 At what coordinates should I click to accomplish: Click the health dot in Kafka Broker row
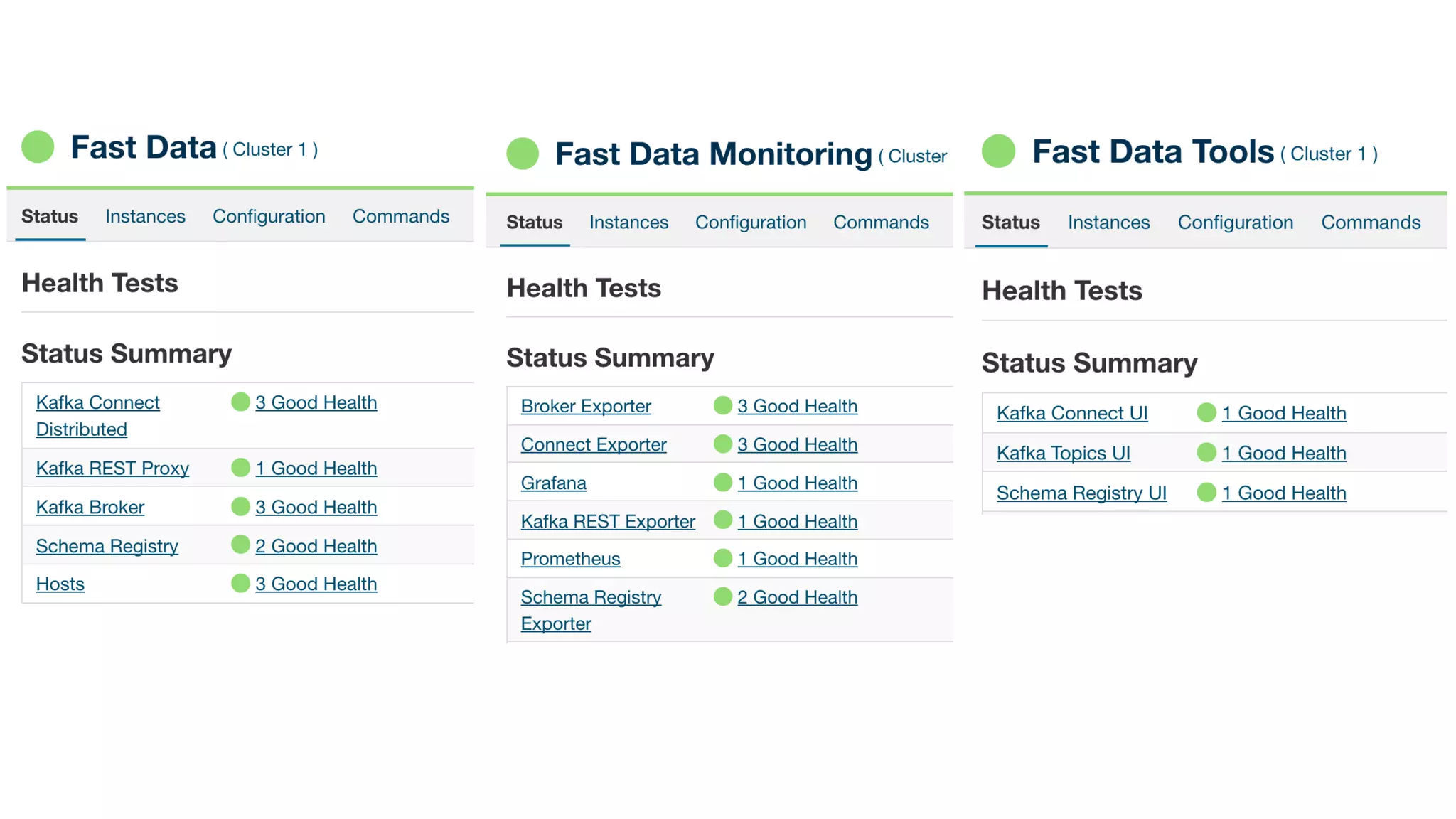240,507
